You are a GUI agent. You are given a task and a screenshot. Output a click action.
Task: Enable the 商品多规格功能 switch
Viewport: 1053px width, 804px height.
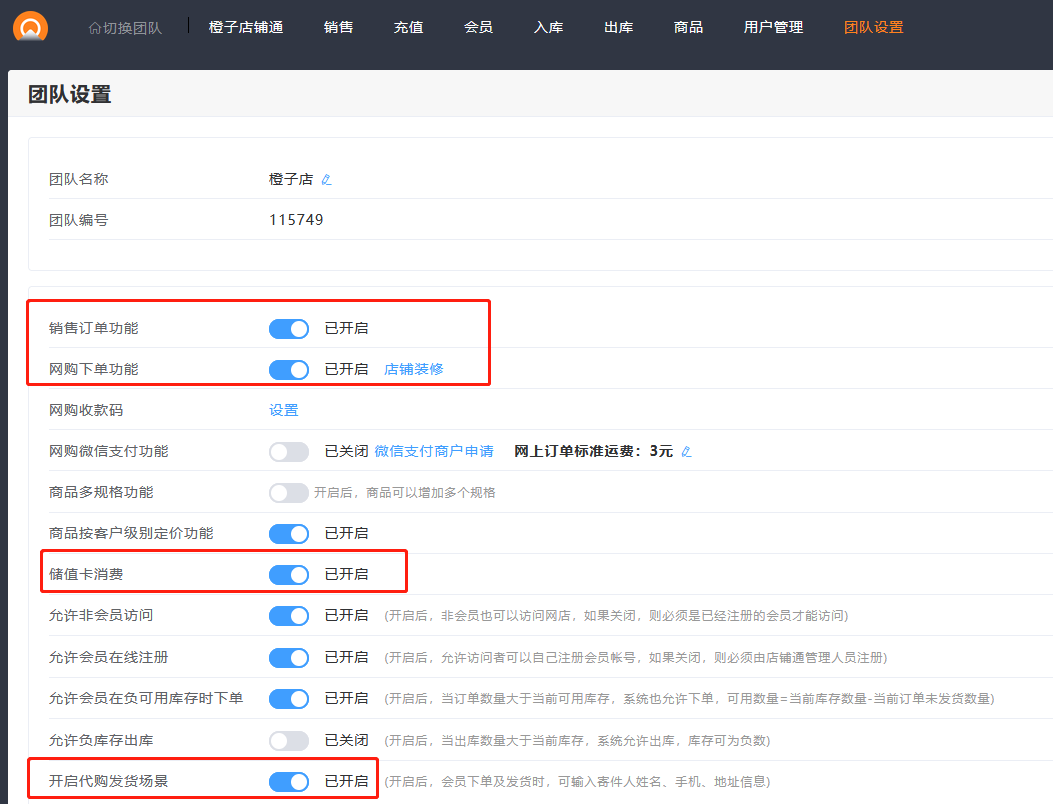289,493
